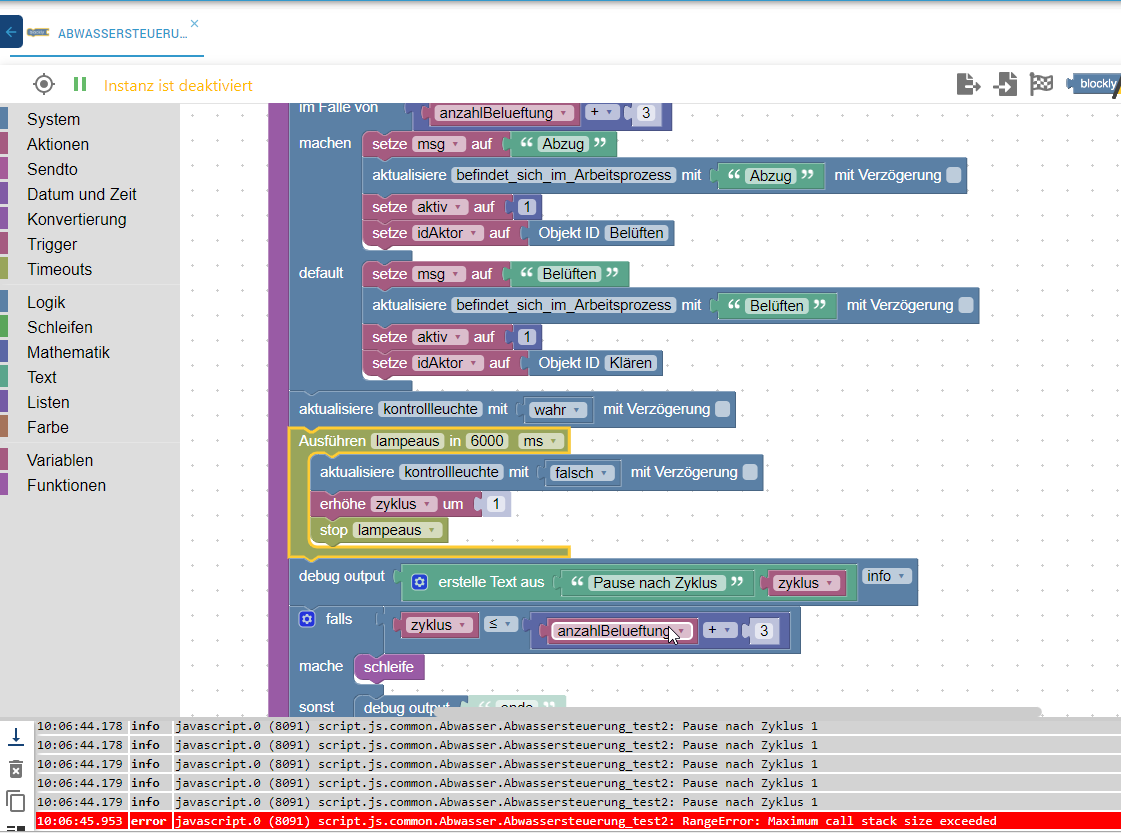This screenshot has height=833, width=1121.
Task: Open the Aktionen toolbox category
Action: point(58,144)
